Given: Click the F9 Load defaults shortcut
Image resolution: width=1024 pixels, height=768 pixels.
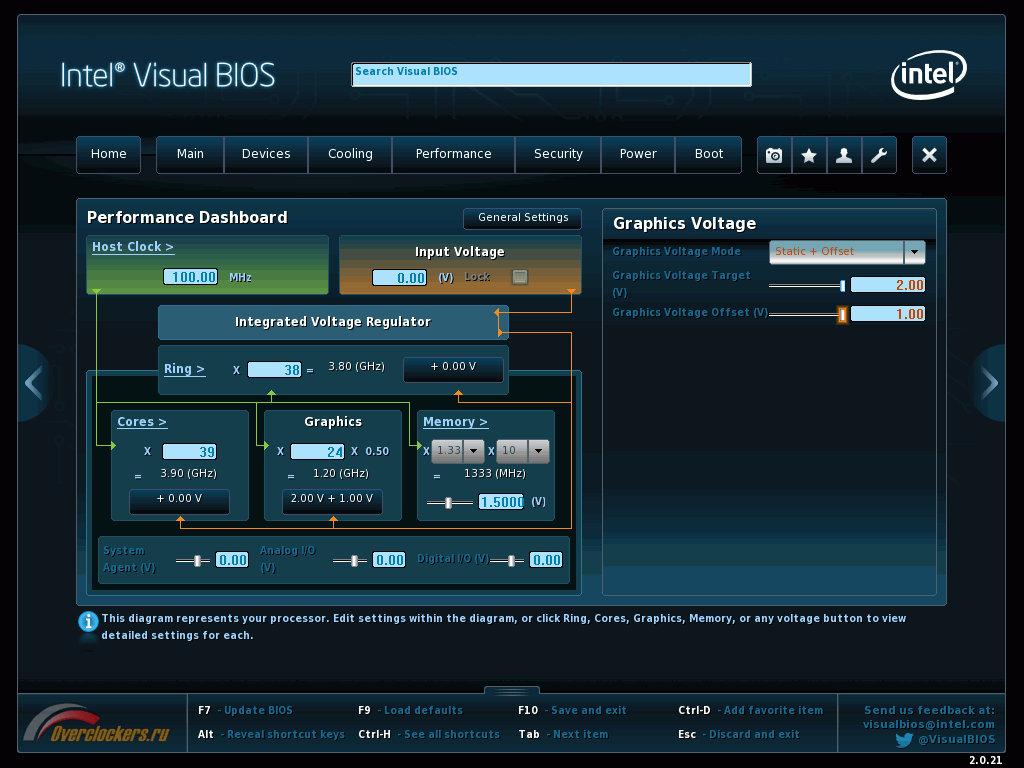Looking at the screenshot, I should tap(410, 711).
